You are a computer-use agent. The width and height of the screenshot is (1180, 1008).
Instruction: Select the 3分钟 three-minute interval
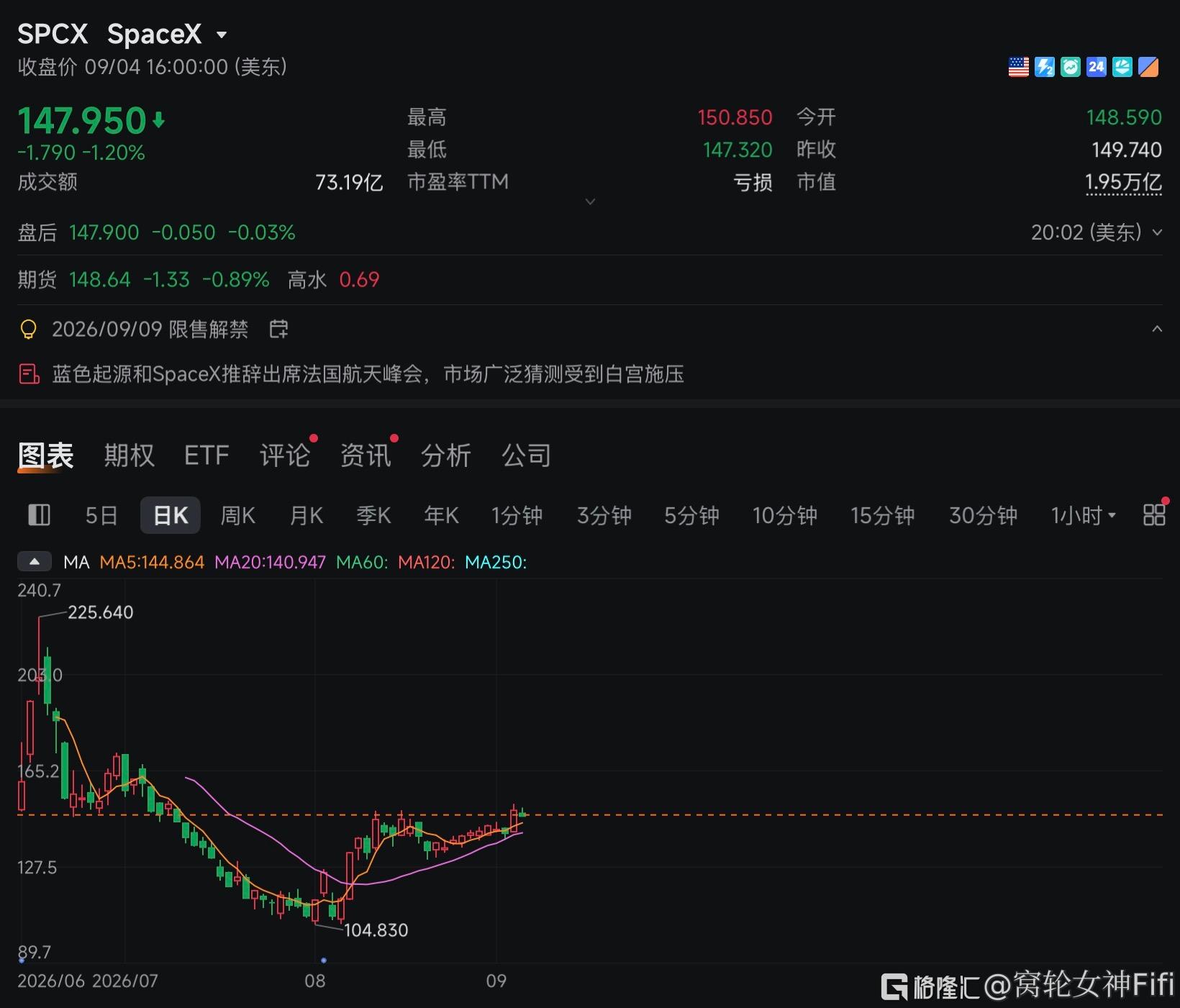604,515
